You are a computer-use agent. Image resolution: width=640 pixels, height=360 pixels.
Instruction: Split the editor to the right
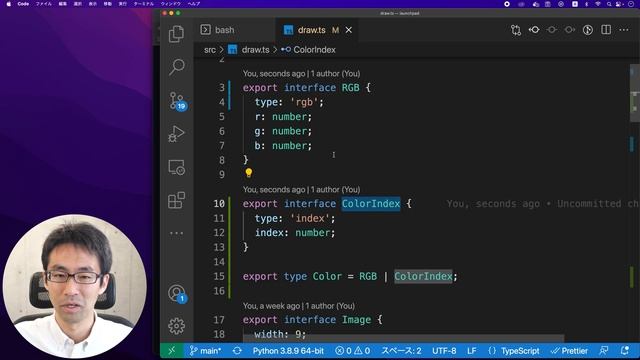coord(606,30)
